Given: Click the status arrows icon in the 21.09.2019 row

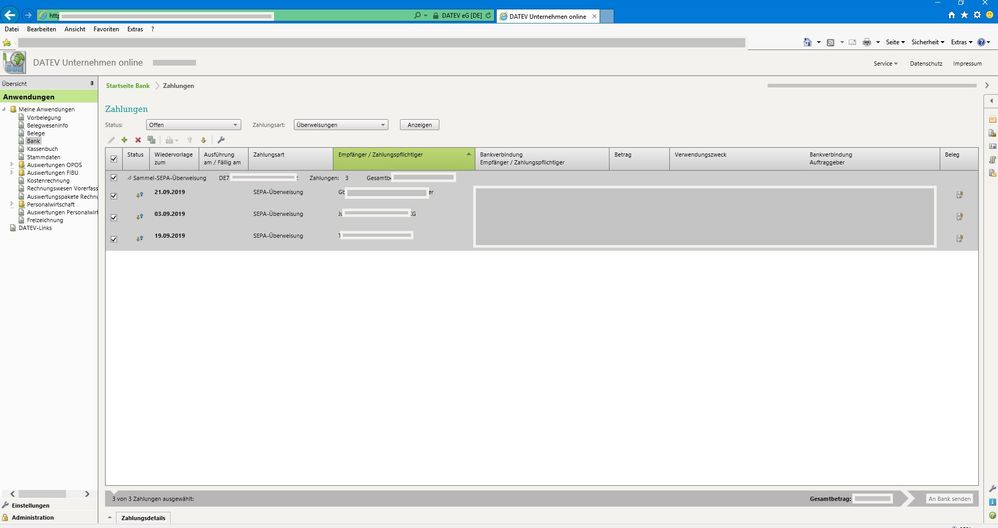Looking at the screenshot, I should click(x=139, y=195).
